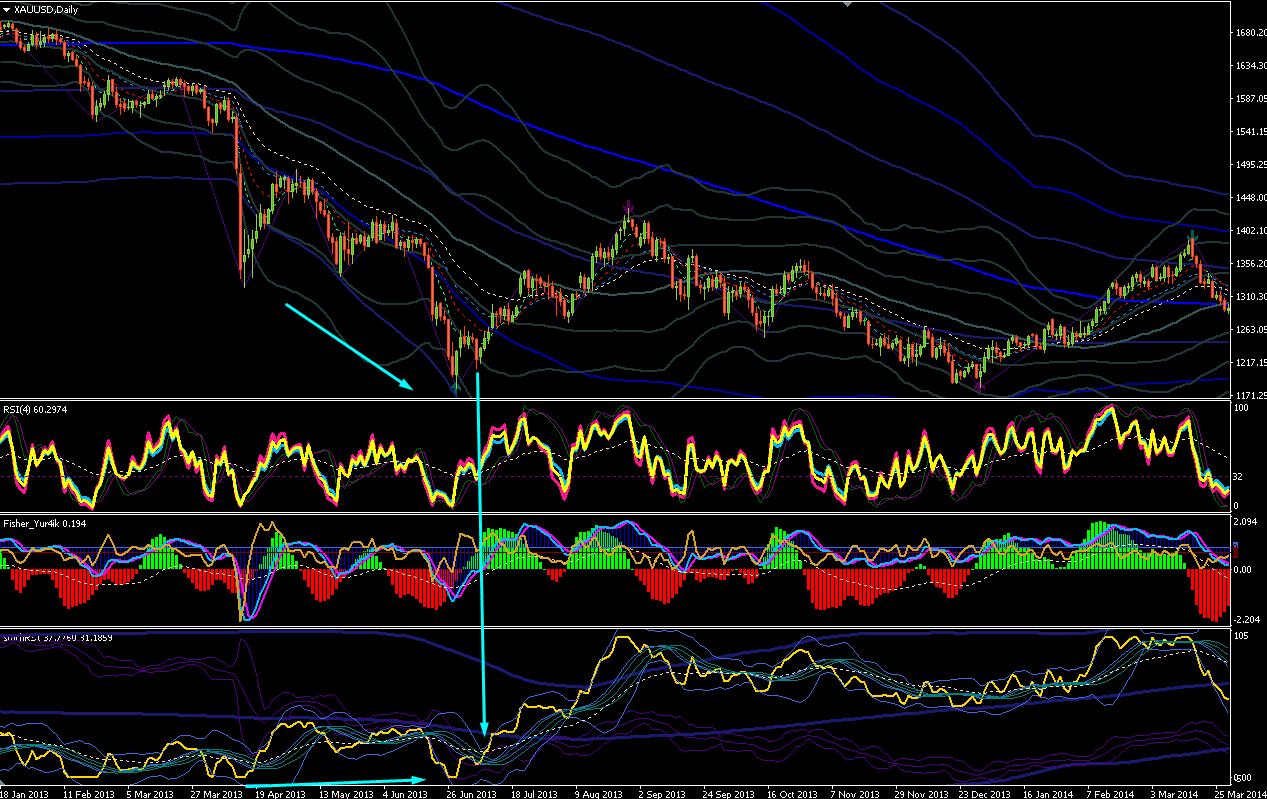The width and height of the screenshot is (1267, 799).
Task: Click the 29 Nov 2013 date label
Action: [919, 793]
